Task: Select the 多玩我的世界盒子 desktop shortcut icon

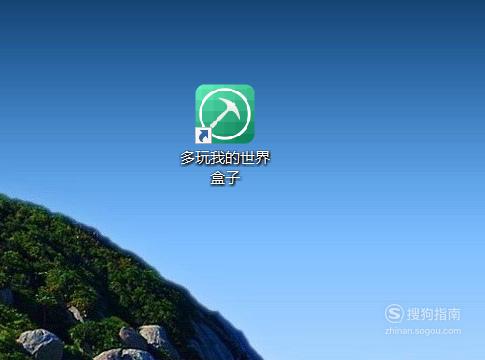Action: [225, 114]
